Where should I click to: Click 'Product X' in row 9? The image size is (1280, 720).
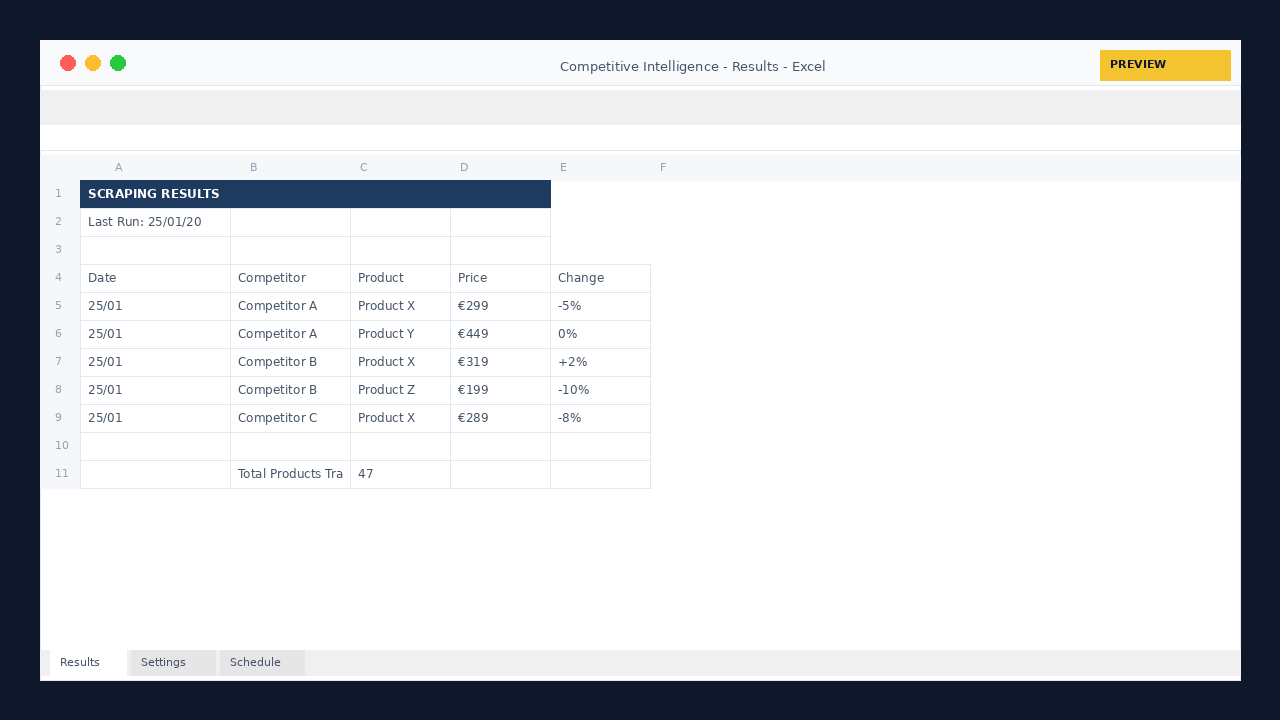point(400,418)
